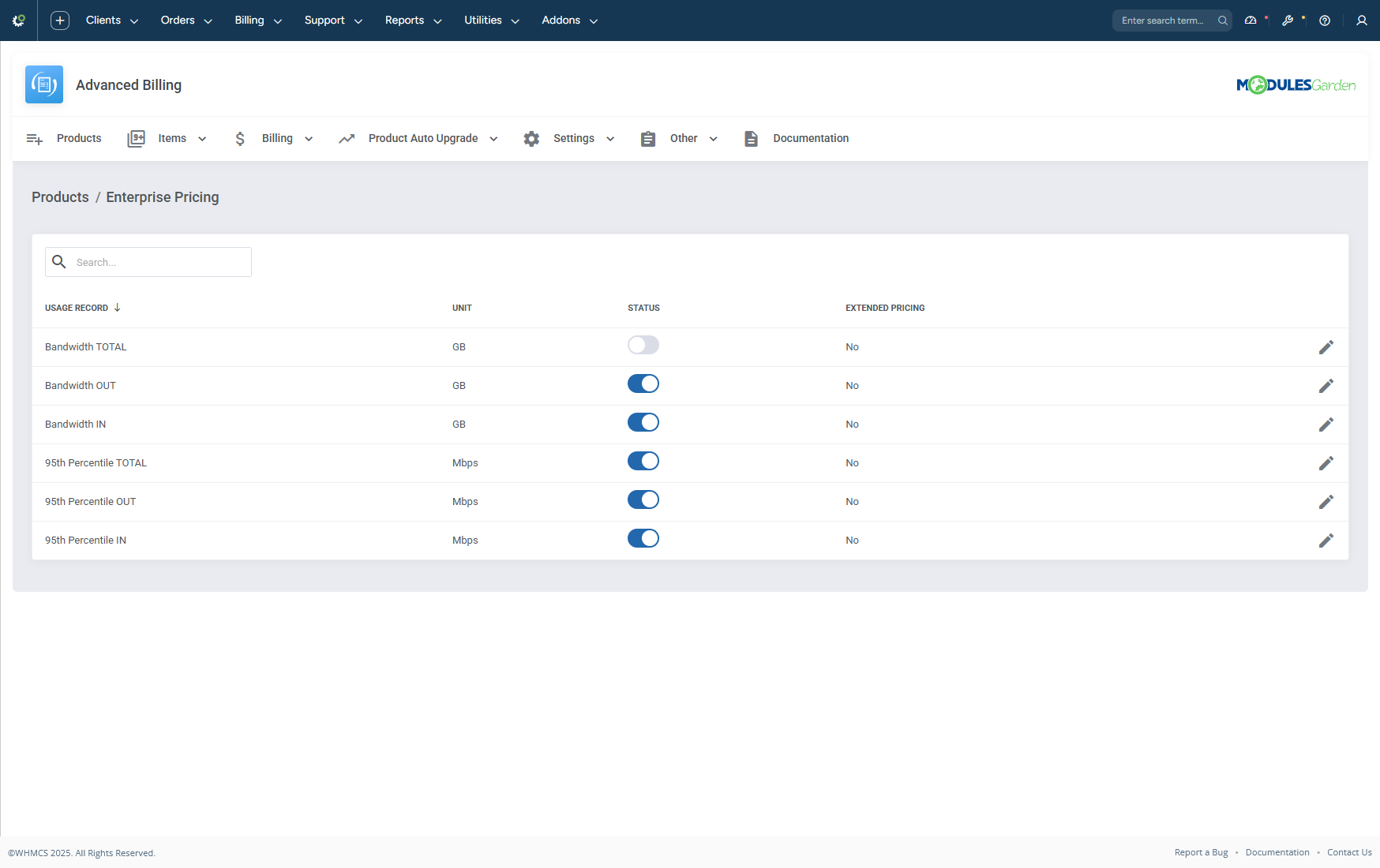Open the user account icon at top right
Image resolution: width=1380 pixels, height=868 pixels.
tap(1361, 20)
